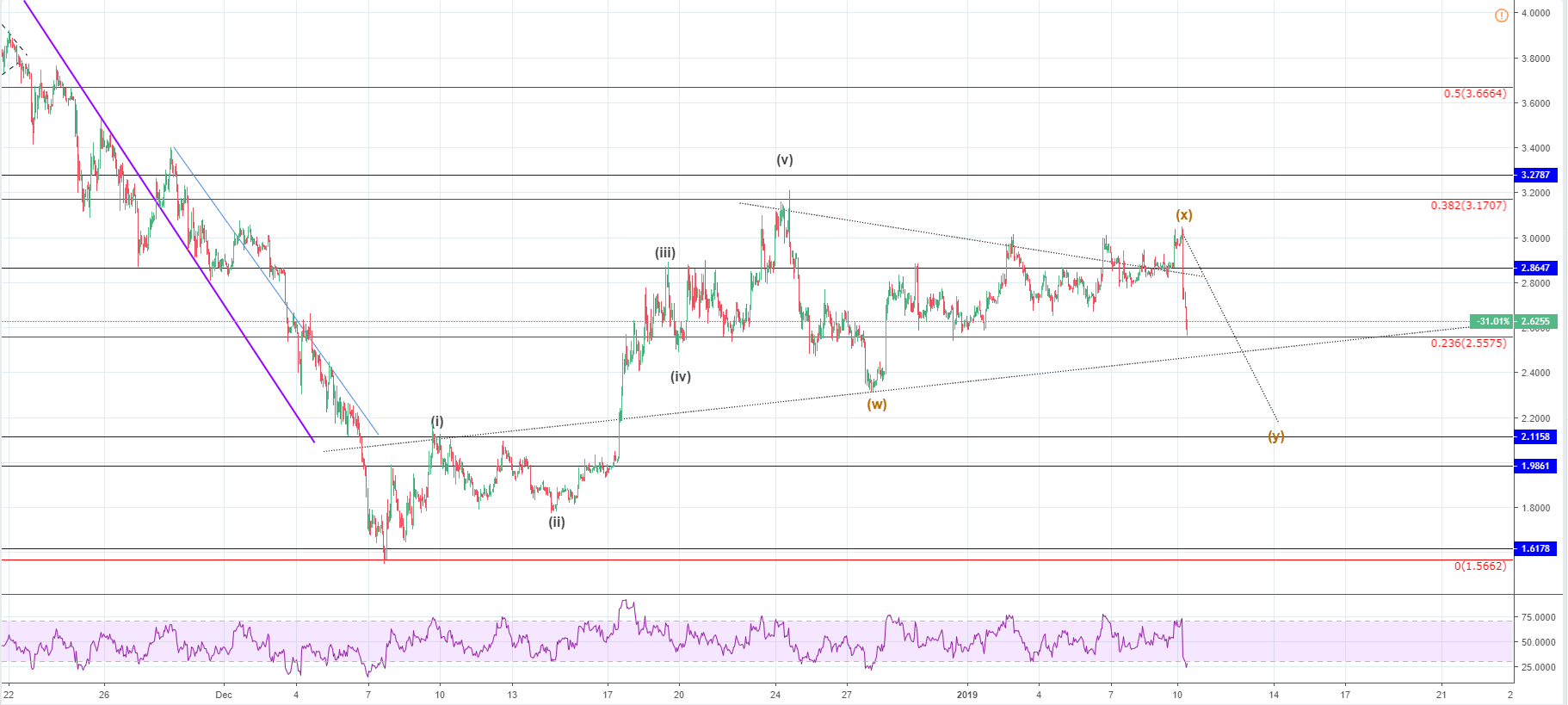Select the Dec label on time axis
Viewport: 1568px width, 705px height.
[x=224, y=695]
